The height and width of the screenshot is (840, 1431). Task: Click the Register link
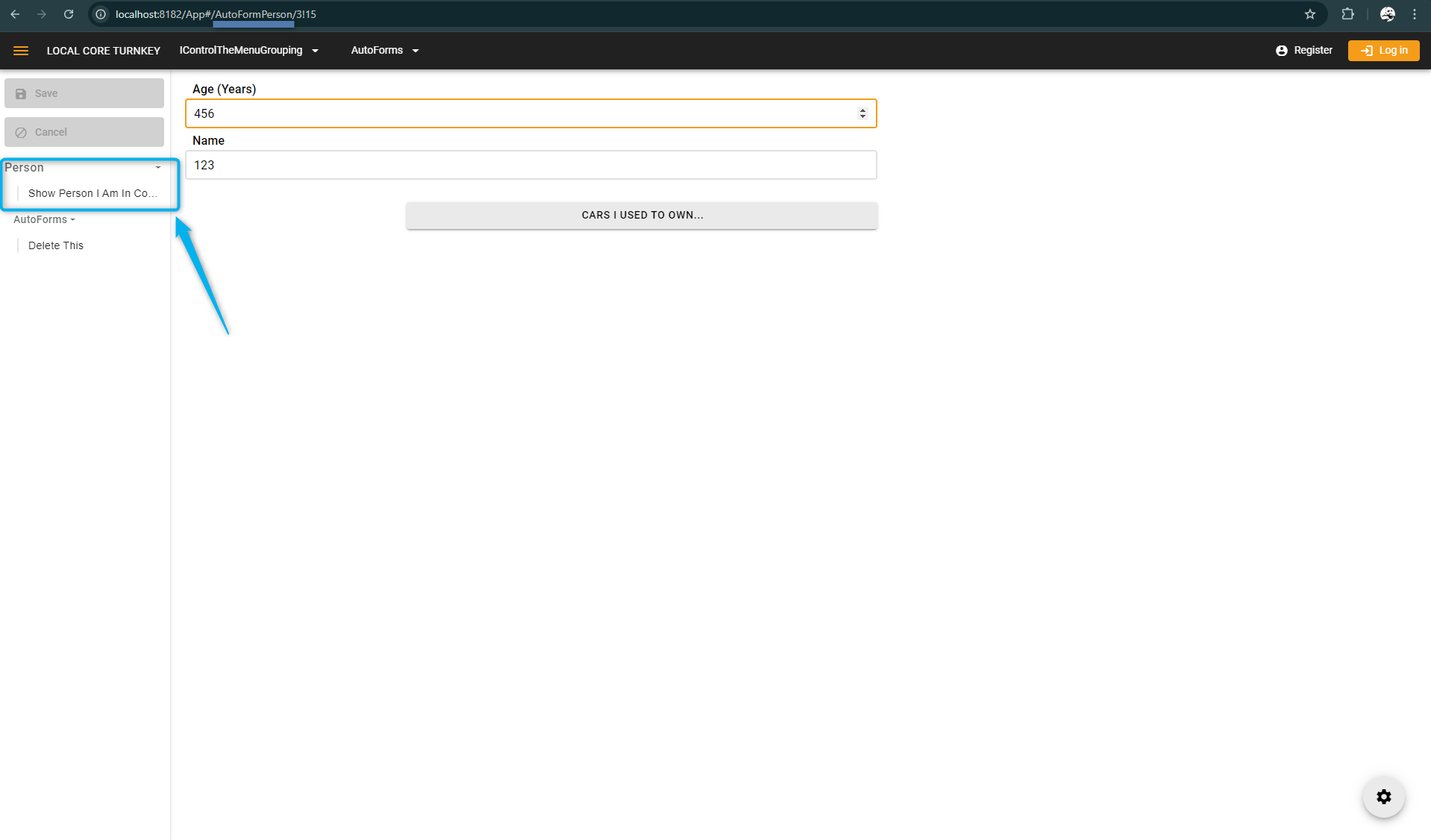[x=1303, y=51]
